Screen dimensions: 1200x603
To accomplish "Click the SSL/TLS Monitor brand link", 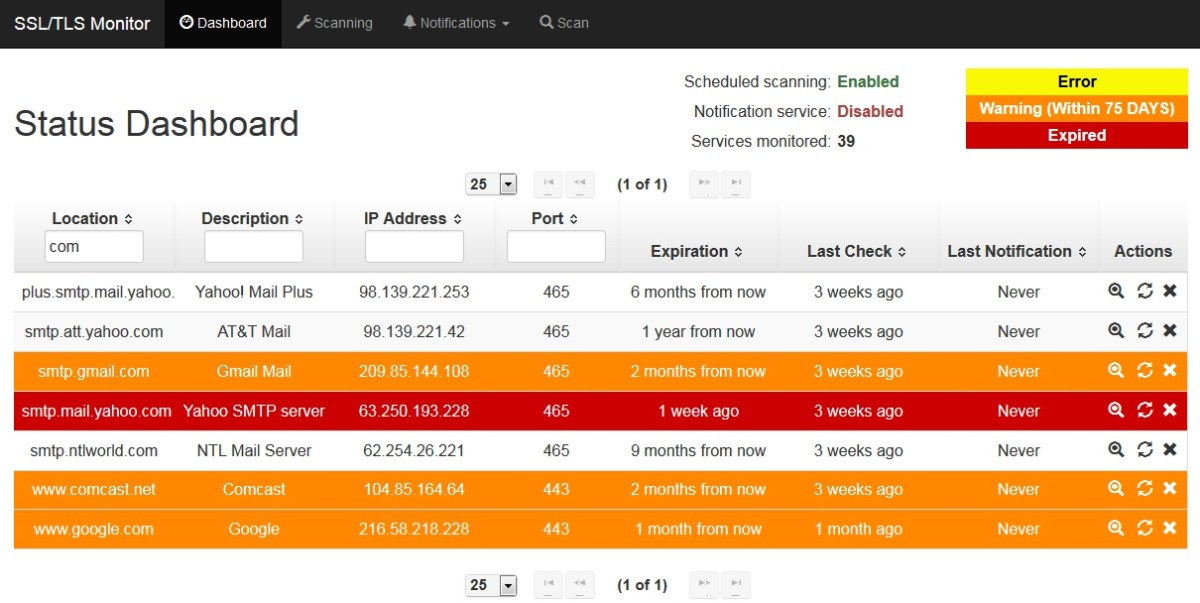I will tap(81, 23).
